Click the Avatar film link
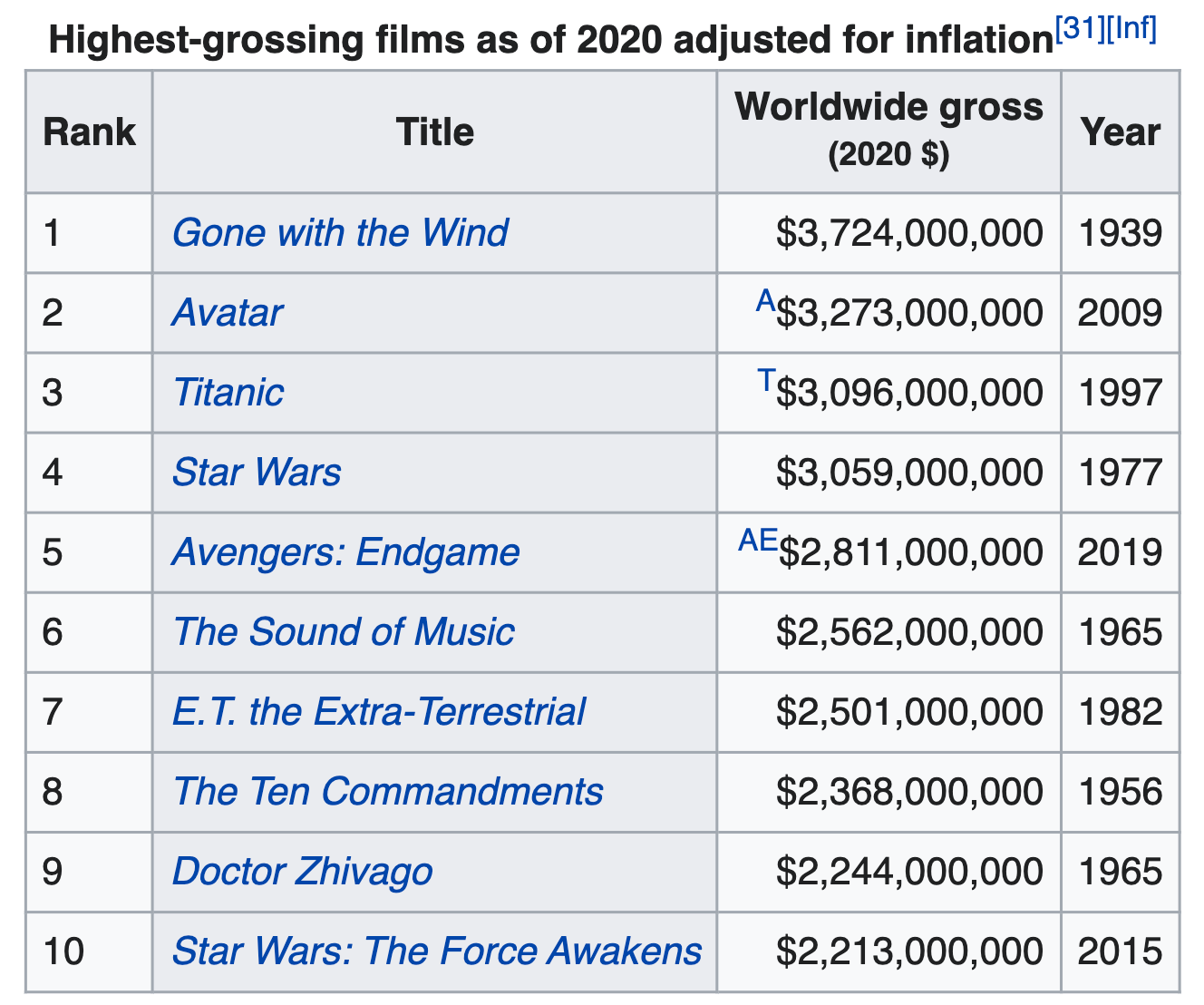 pyautogui.click(x=228, y=313)
